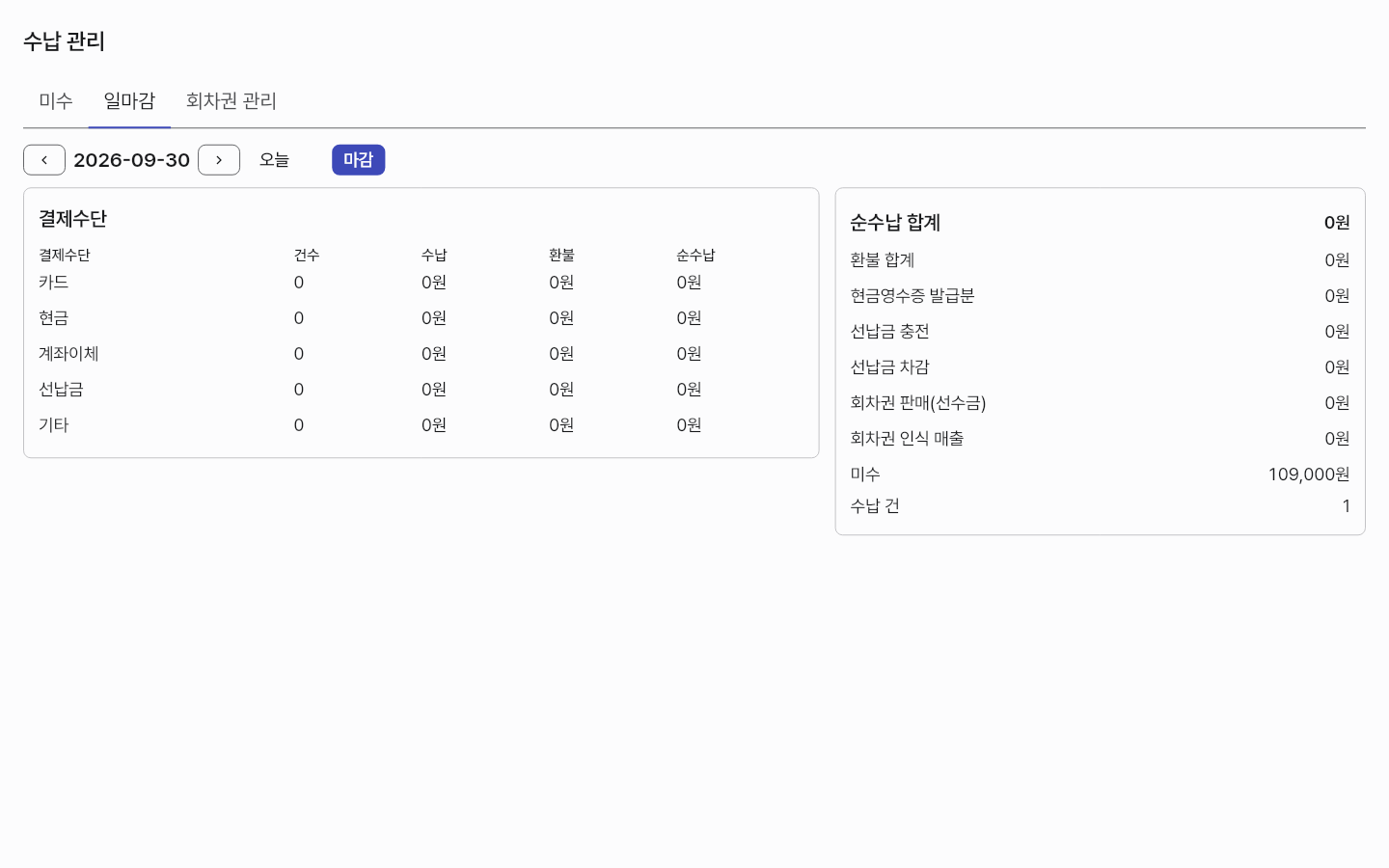The width and height of the screenshot is (1389, 868).
Task: Click the 건수 column header
Action: point(307,255)
